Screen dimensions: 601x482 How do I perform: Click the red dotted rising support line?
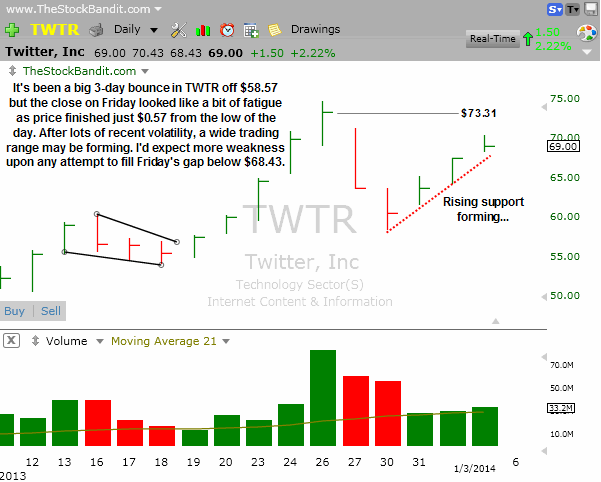438,193
